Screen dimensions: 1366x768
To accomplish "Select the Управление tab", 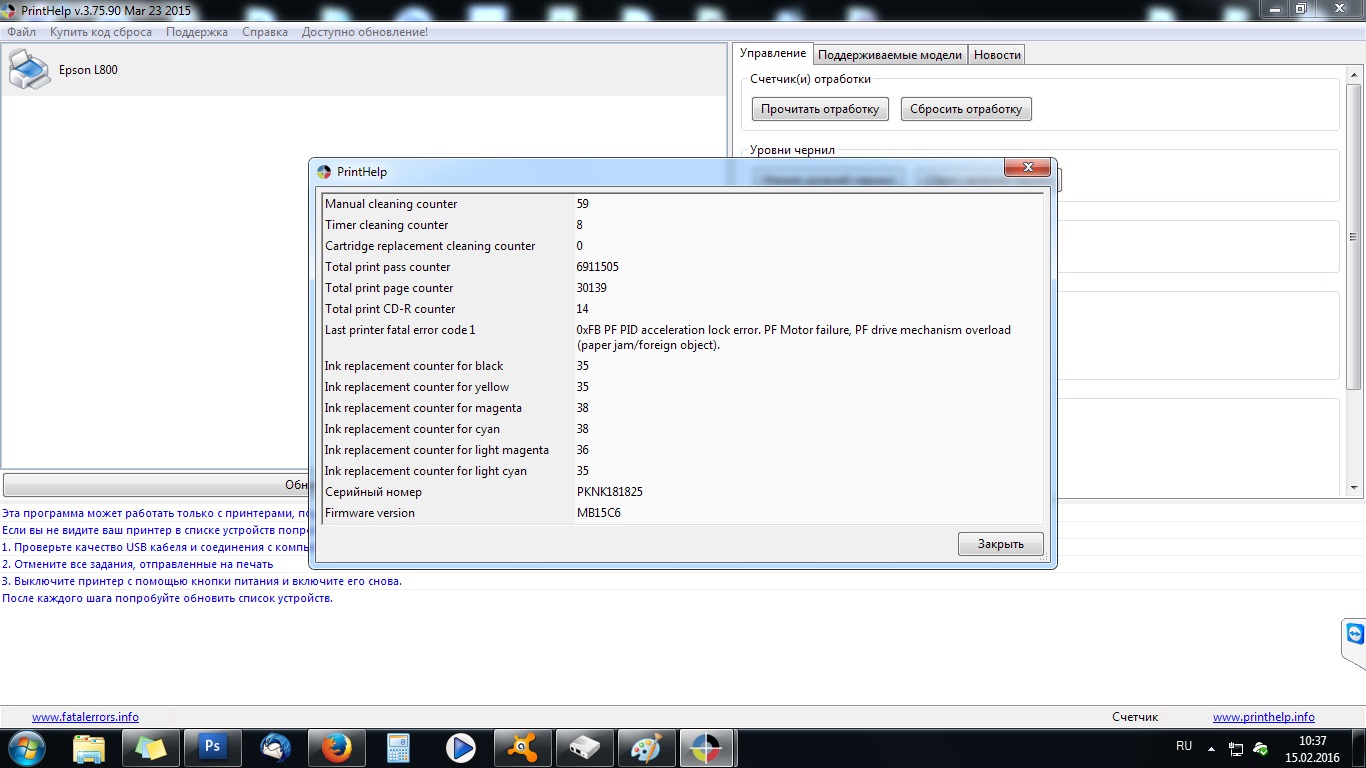I will point(773,53).
